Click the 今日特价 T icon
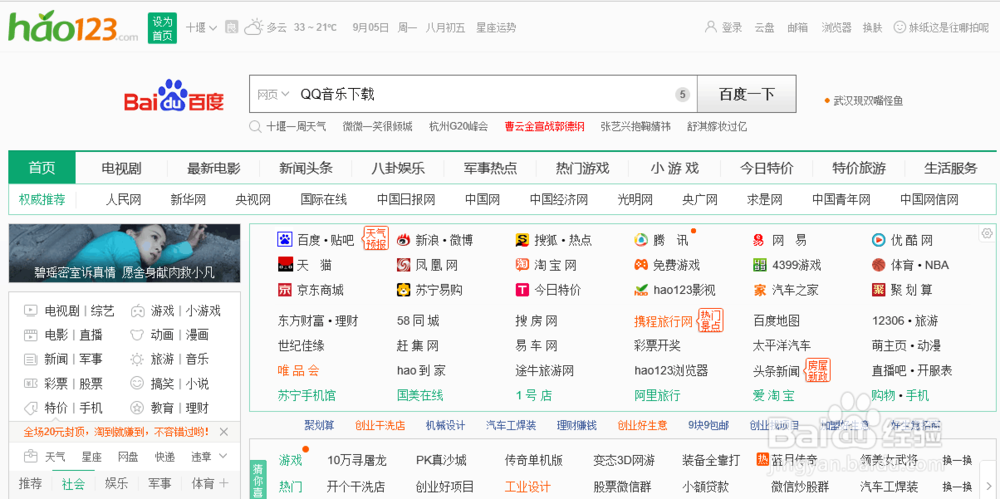The width and height of the screenshot is (1000, 499). pyautogui.click(x=522, y=290)
